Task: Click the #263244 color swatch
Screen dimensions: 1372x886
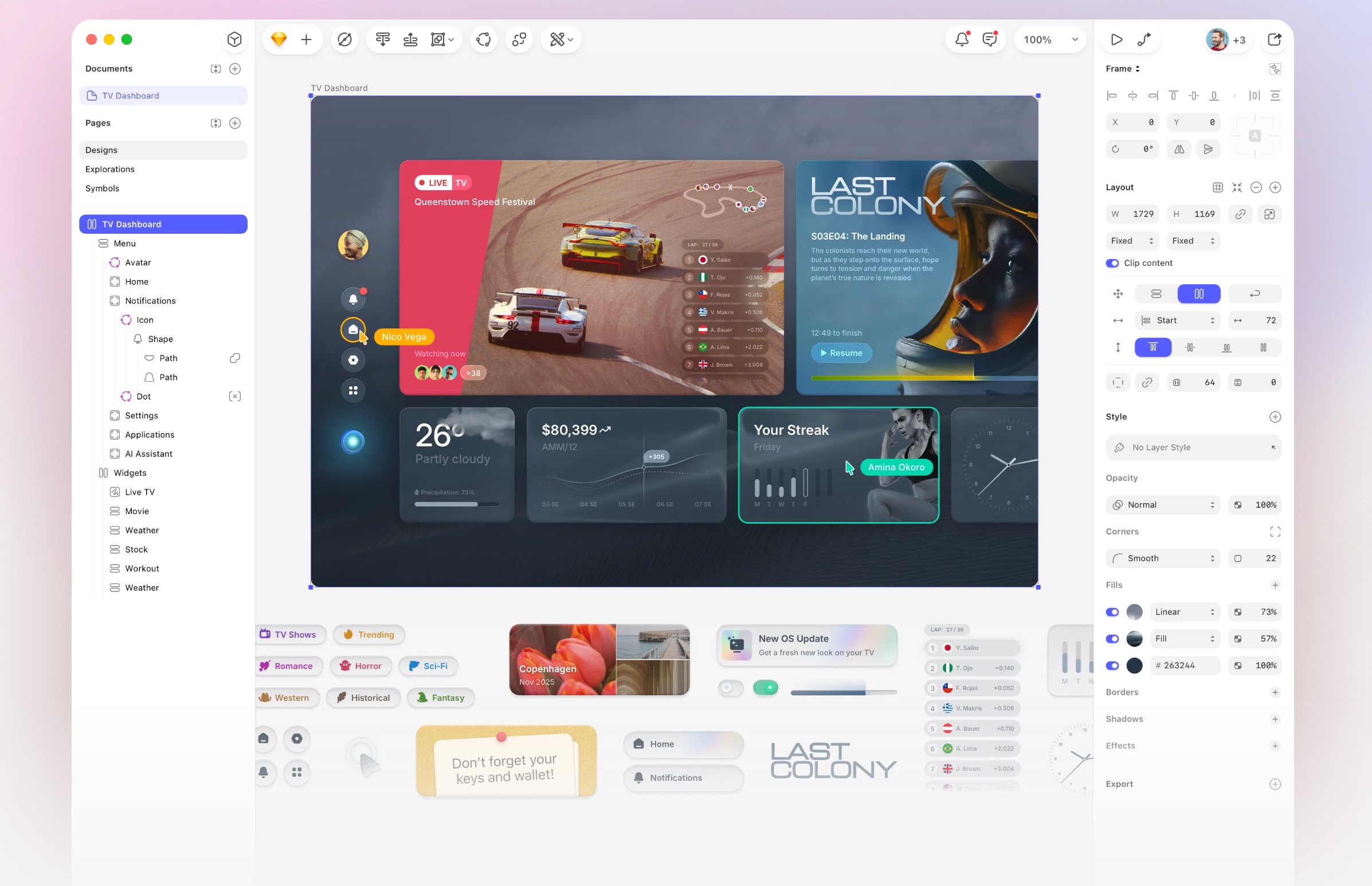Action: 1134,666
